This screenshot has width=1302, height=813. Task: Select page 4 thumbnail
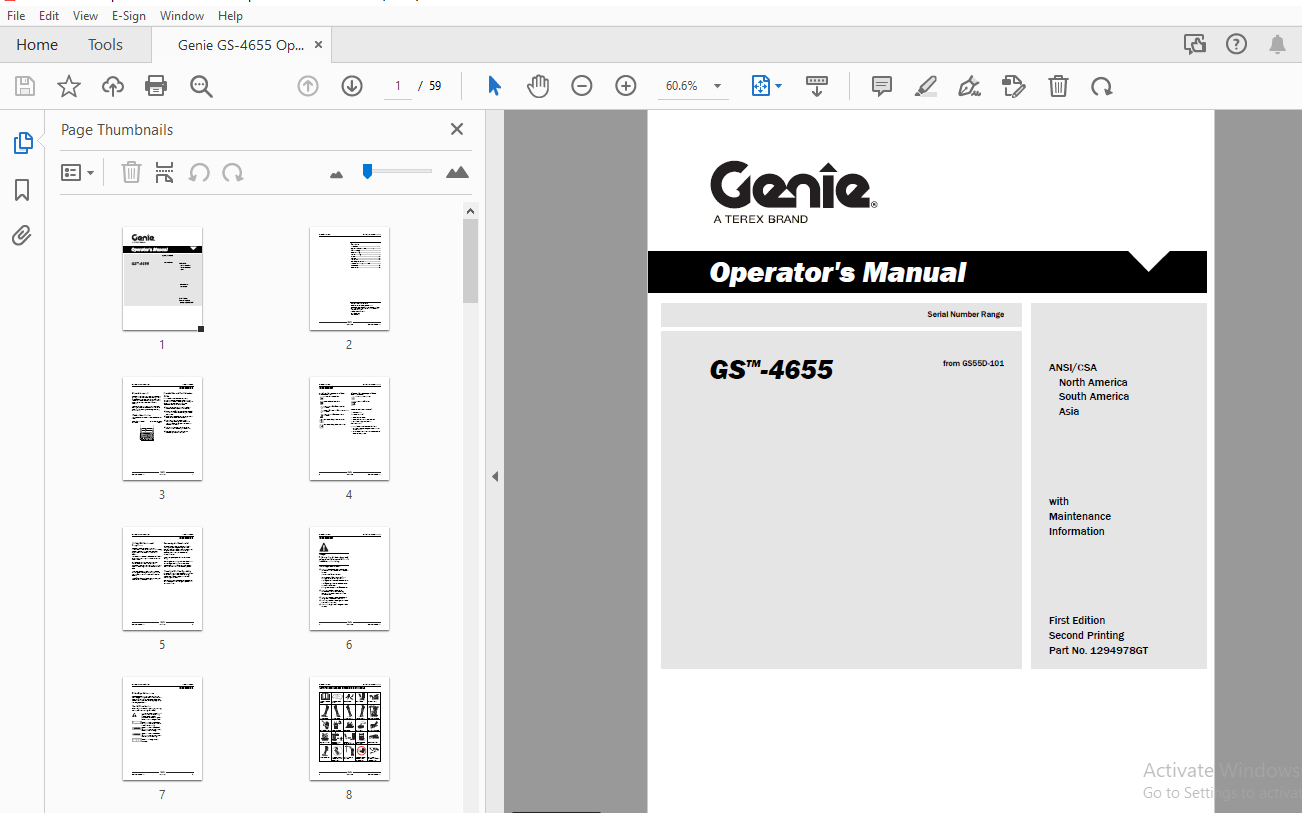(349, 428)
